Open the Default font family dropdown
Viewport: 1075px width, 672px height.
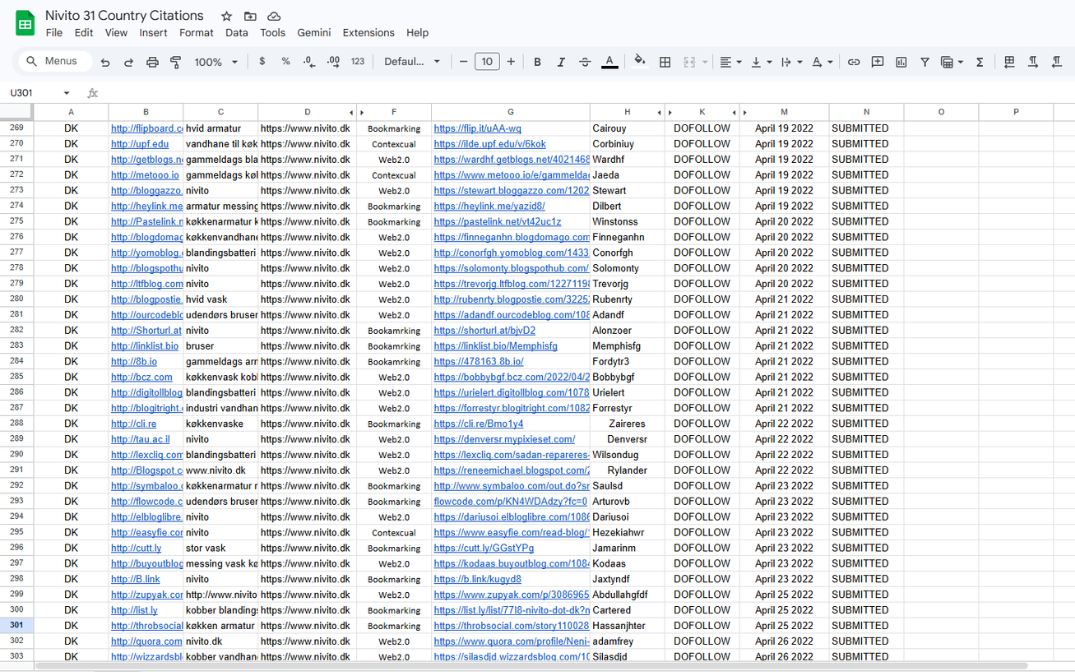[x=412, y=62]
